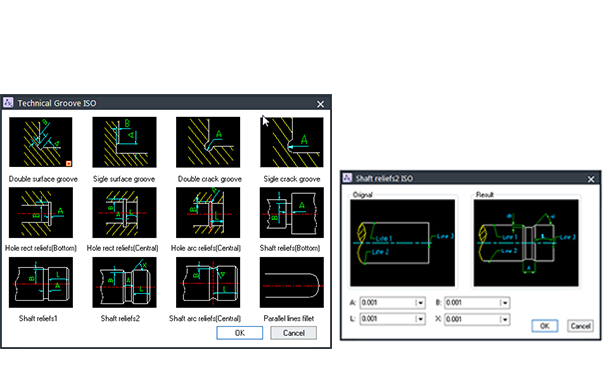Open the L value dropdown arrow
This screenshot has height=366, width=603.
click(x=420, y=319)
